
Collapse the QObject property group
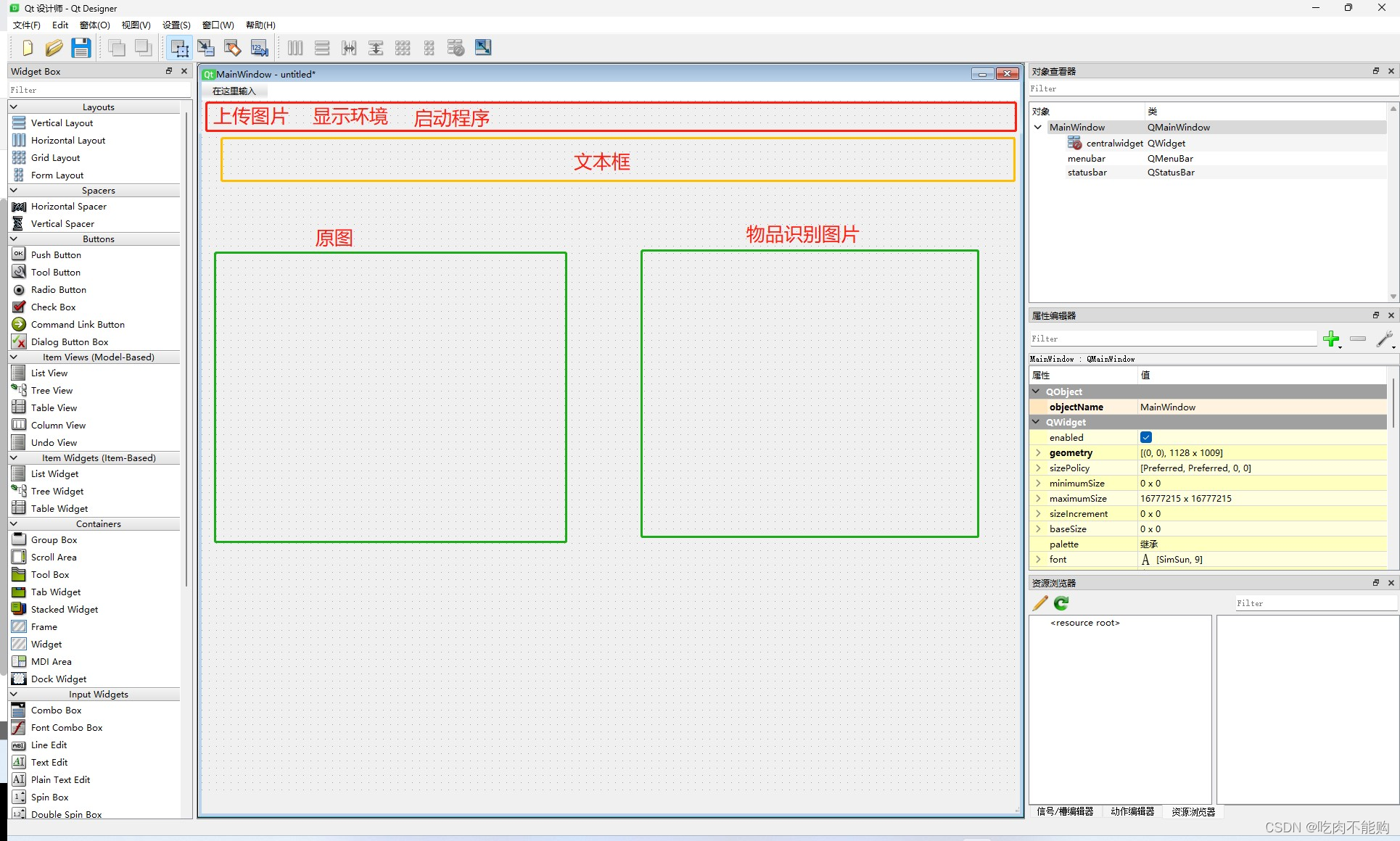tap(1037, 391)
